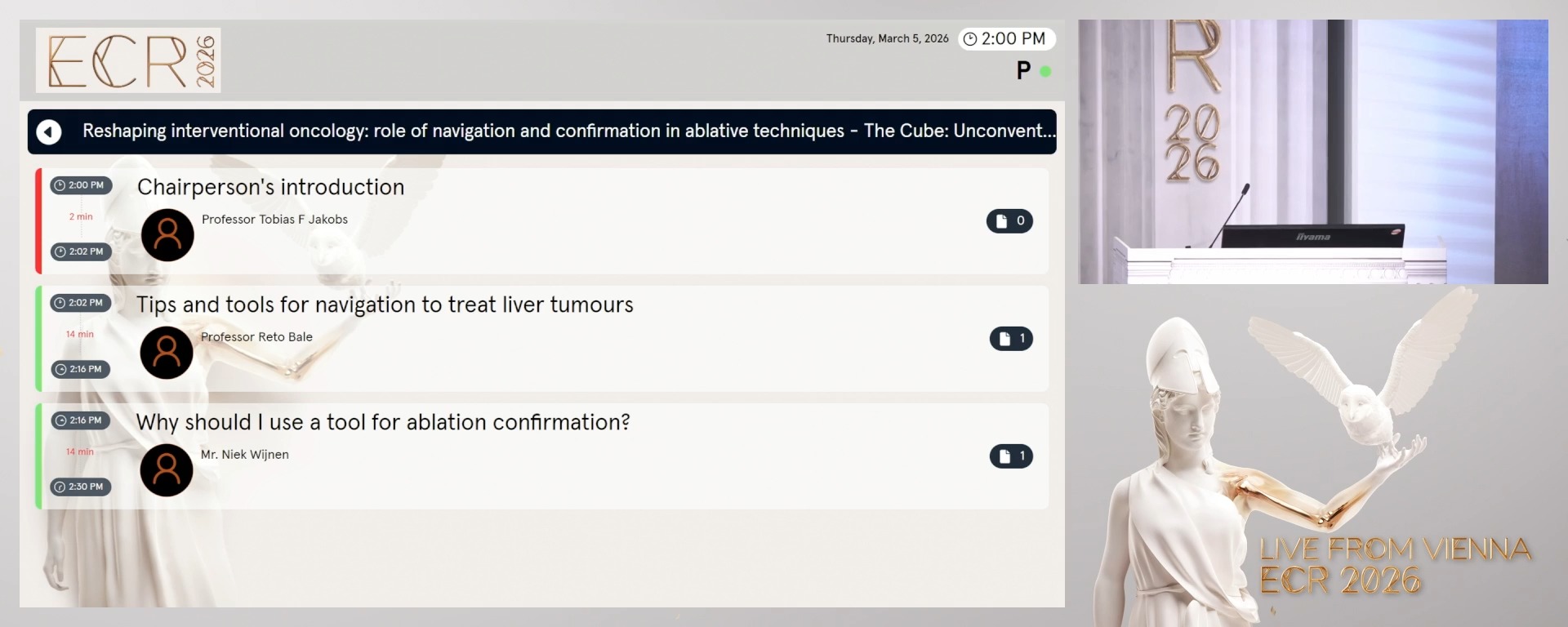Click Professor Reto Bale avatar icon
This screenshot has width=1568, height=627.
point(167,353)
